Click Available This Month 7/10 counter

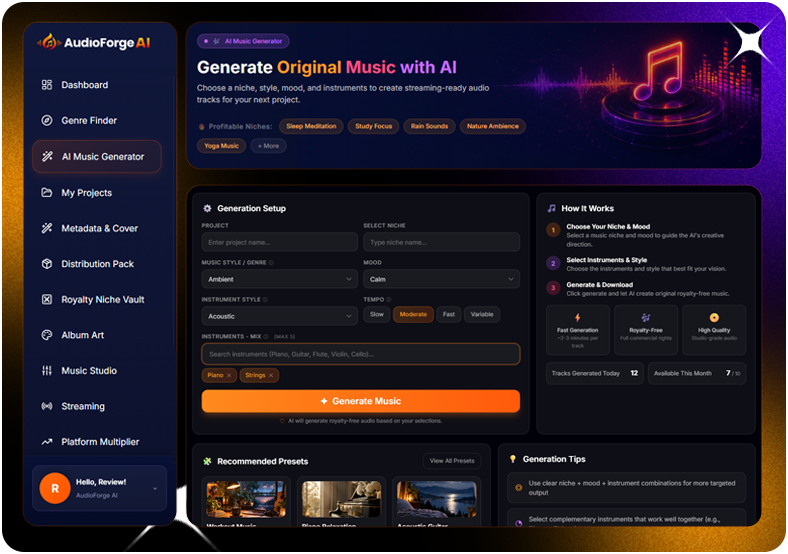pos(697,374)
